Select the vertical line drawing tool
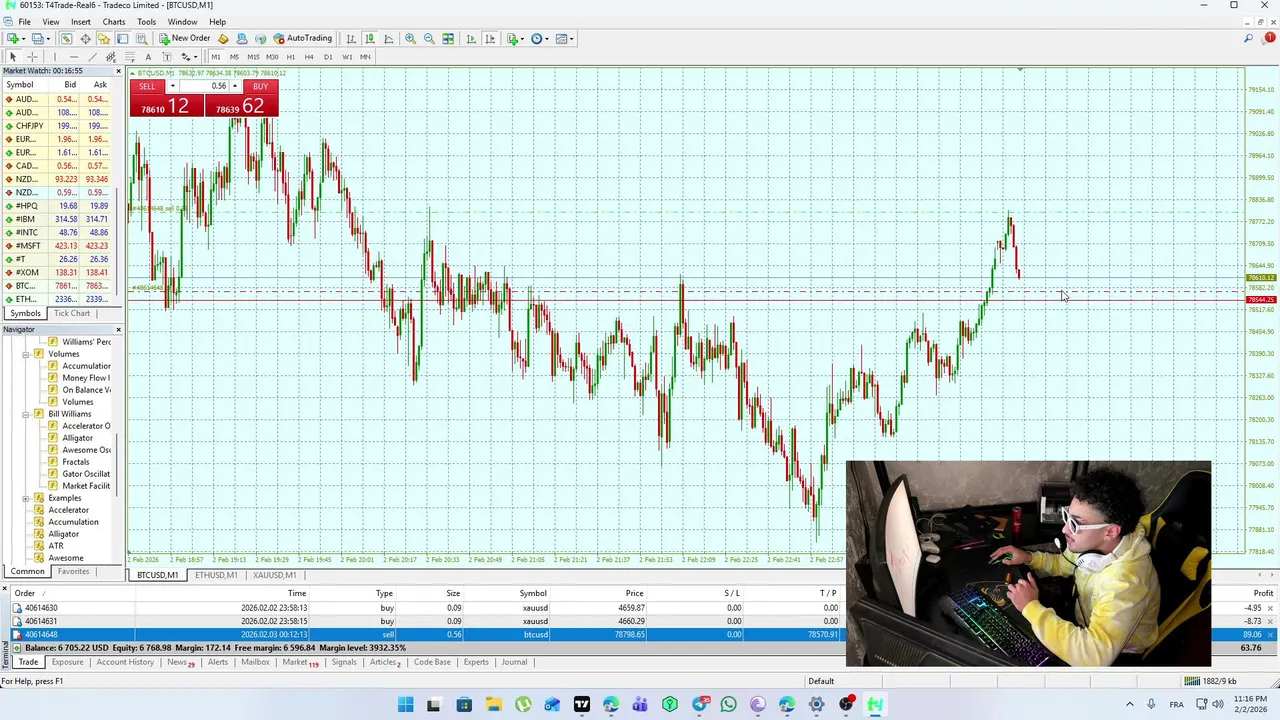 (55, 57)
